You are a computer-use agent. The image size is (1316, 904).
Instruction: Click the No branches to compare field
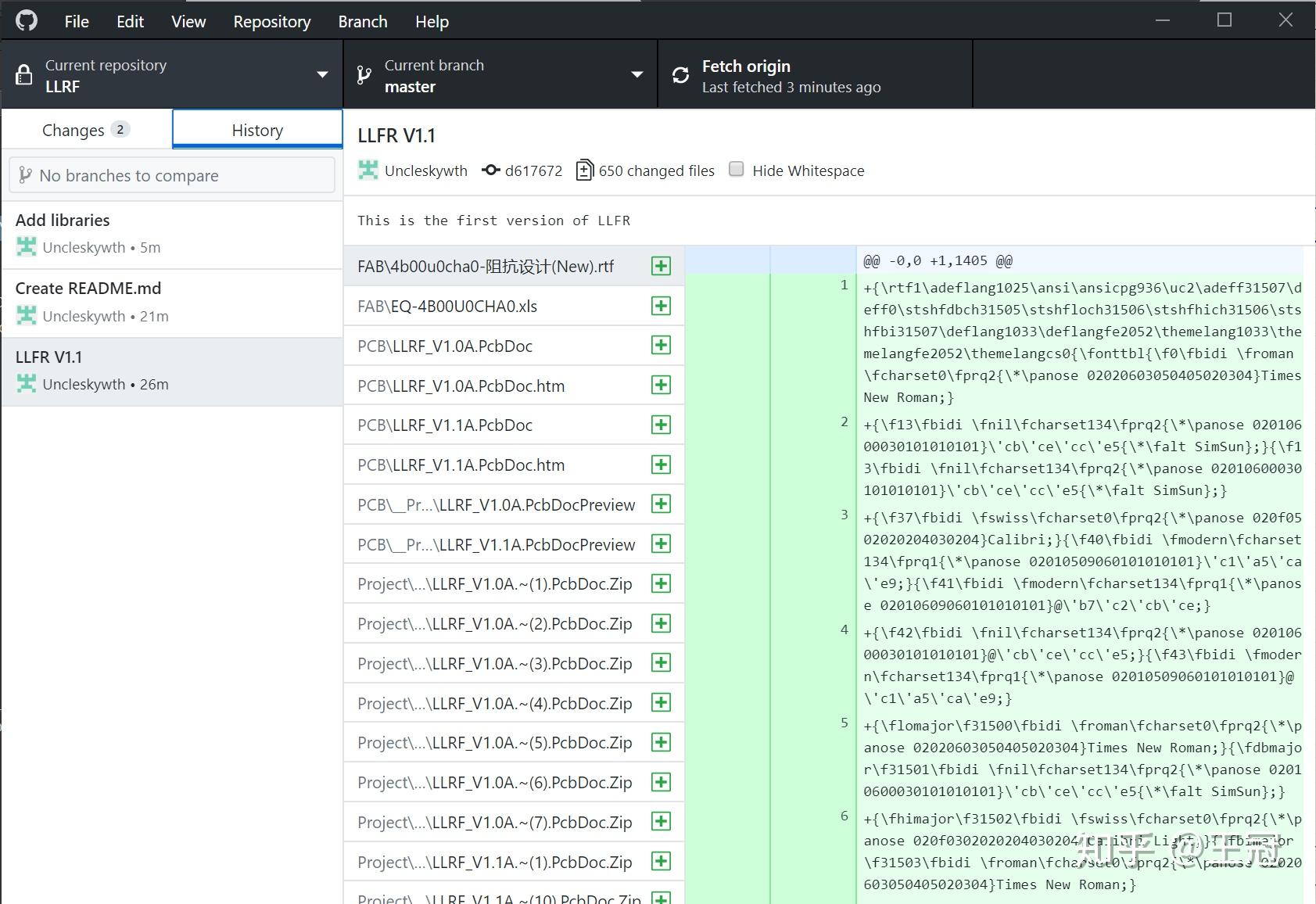tap(172, 176)
